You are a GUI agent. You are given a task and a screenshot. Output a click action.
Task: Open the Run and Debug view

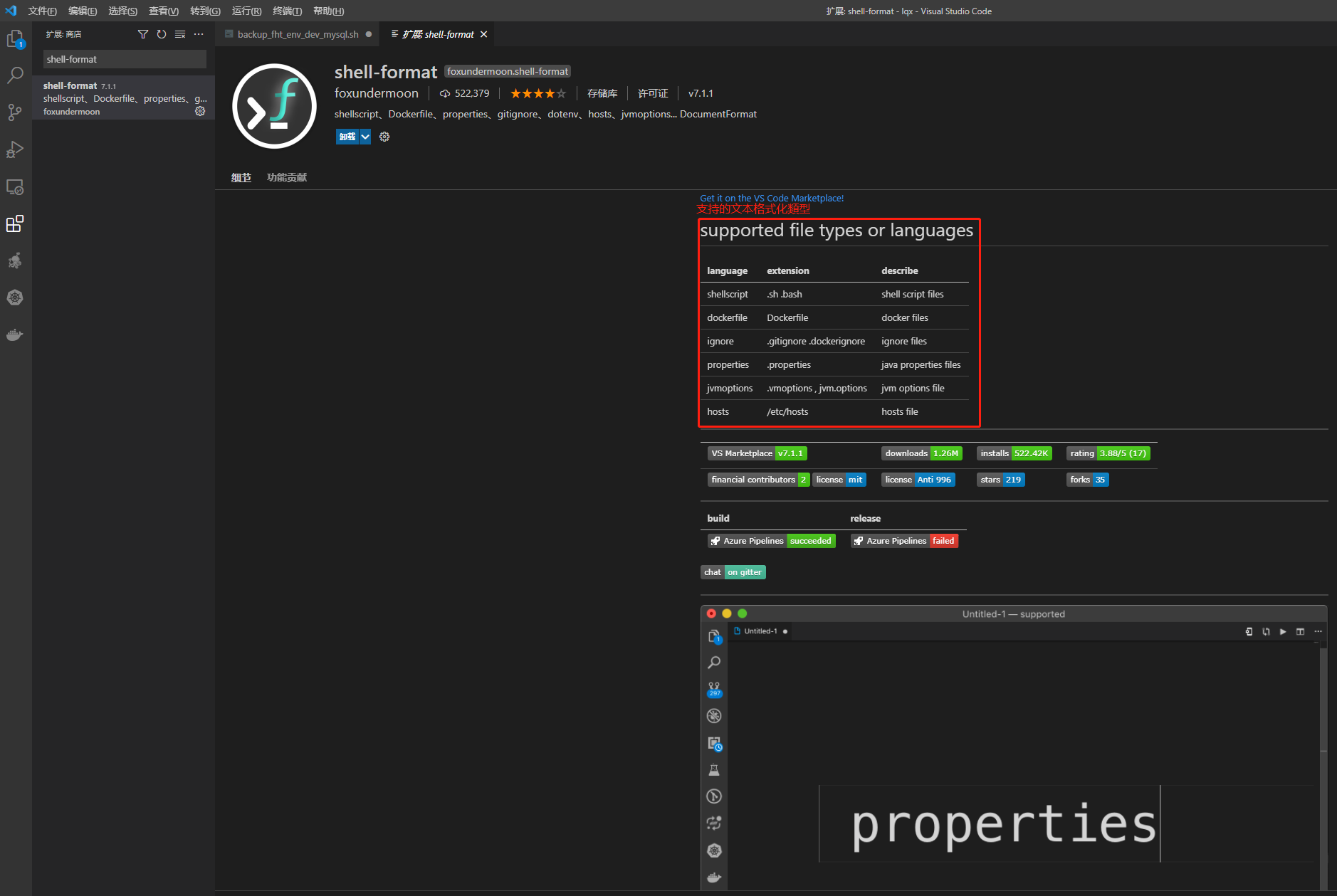(16, 149)
